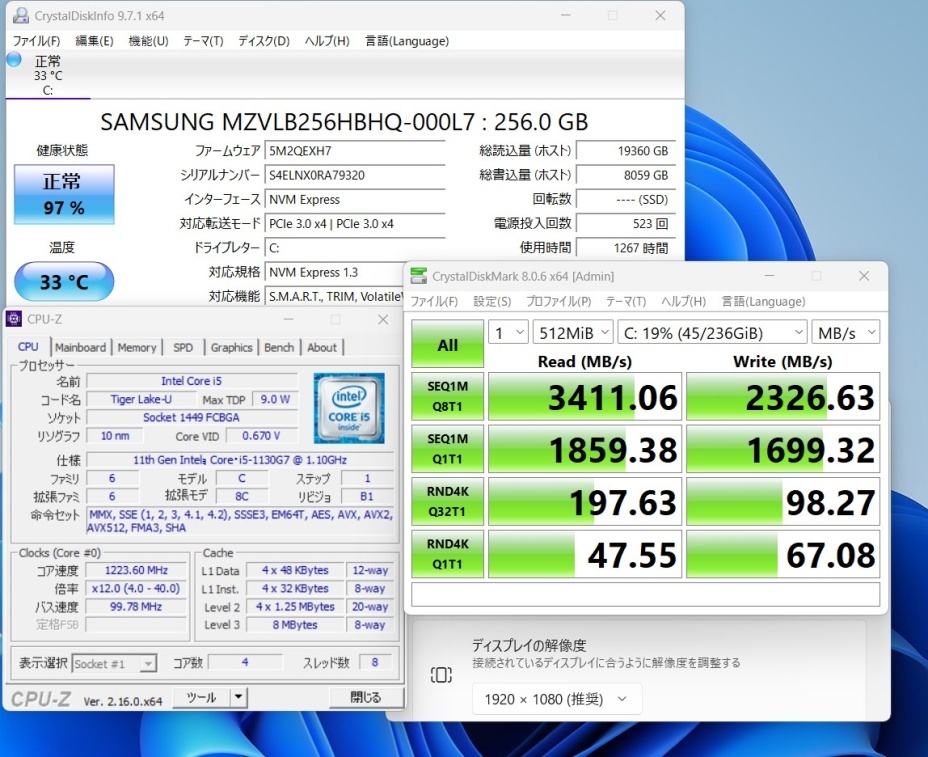Click the CrystalDiskInfo app icon in title bar
The image size is (928, 757).
click(x=21, y=15)
